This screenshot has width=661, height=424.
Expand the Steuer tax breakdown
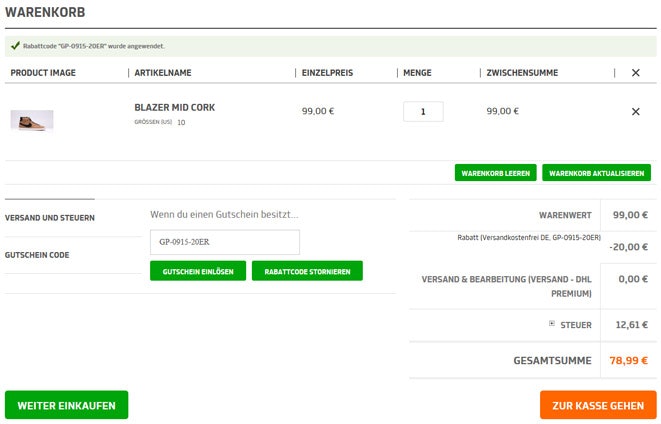[551, 324]
